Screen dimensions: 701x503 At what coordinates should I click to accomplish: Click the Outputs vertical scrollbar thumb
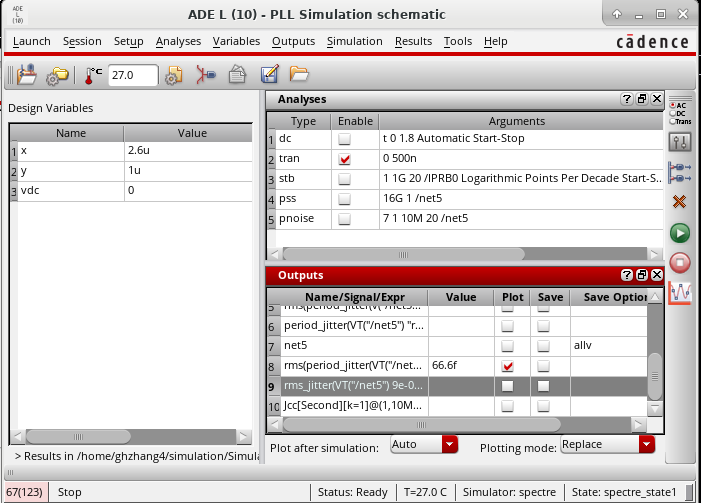point(655,376)
